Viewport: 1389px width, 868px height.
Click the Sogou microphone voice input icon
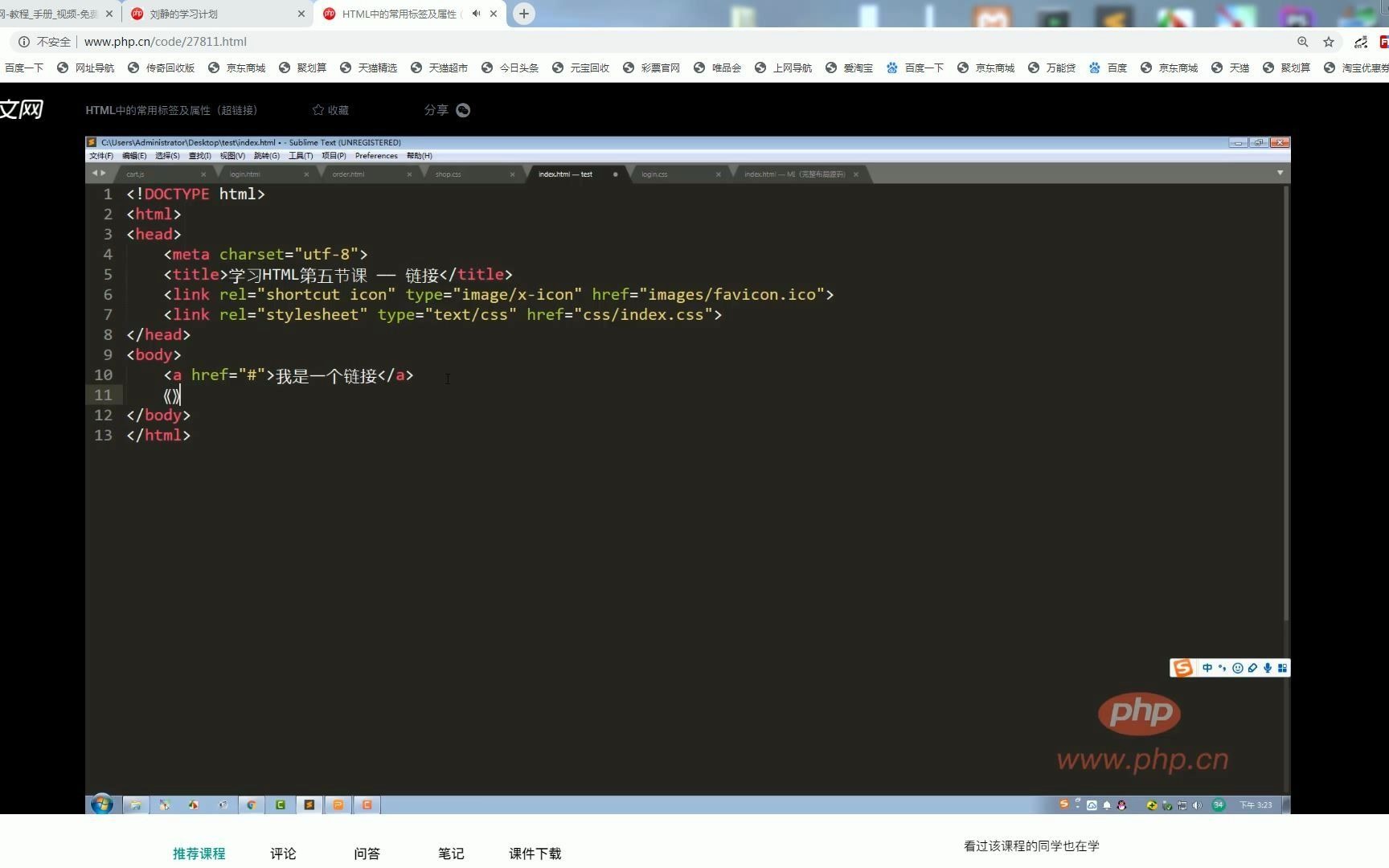point(1268,668)
